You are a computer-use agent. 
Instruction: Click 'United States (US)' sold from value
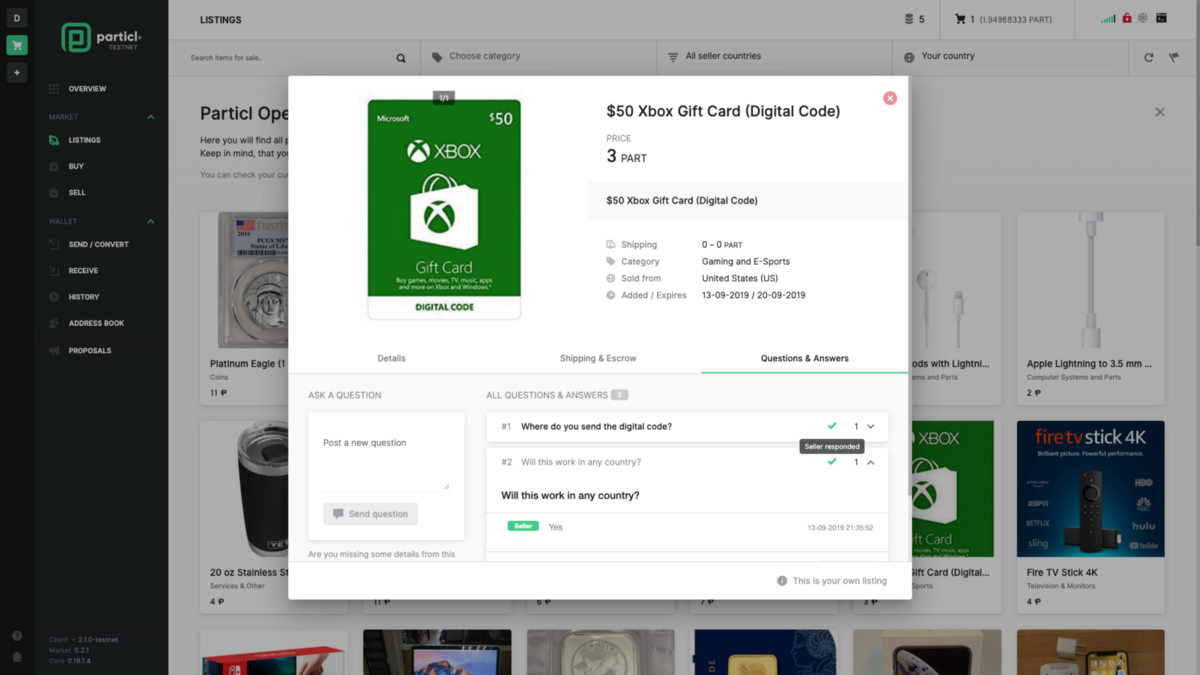[740, 278]
